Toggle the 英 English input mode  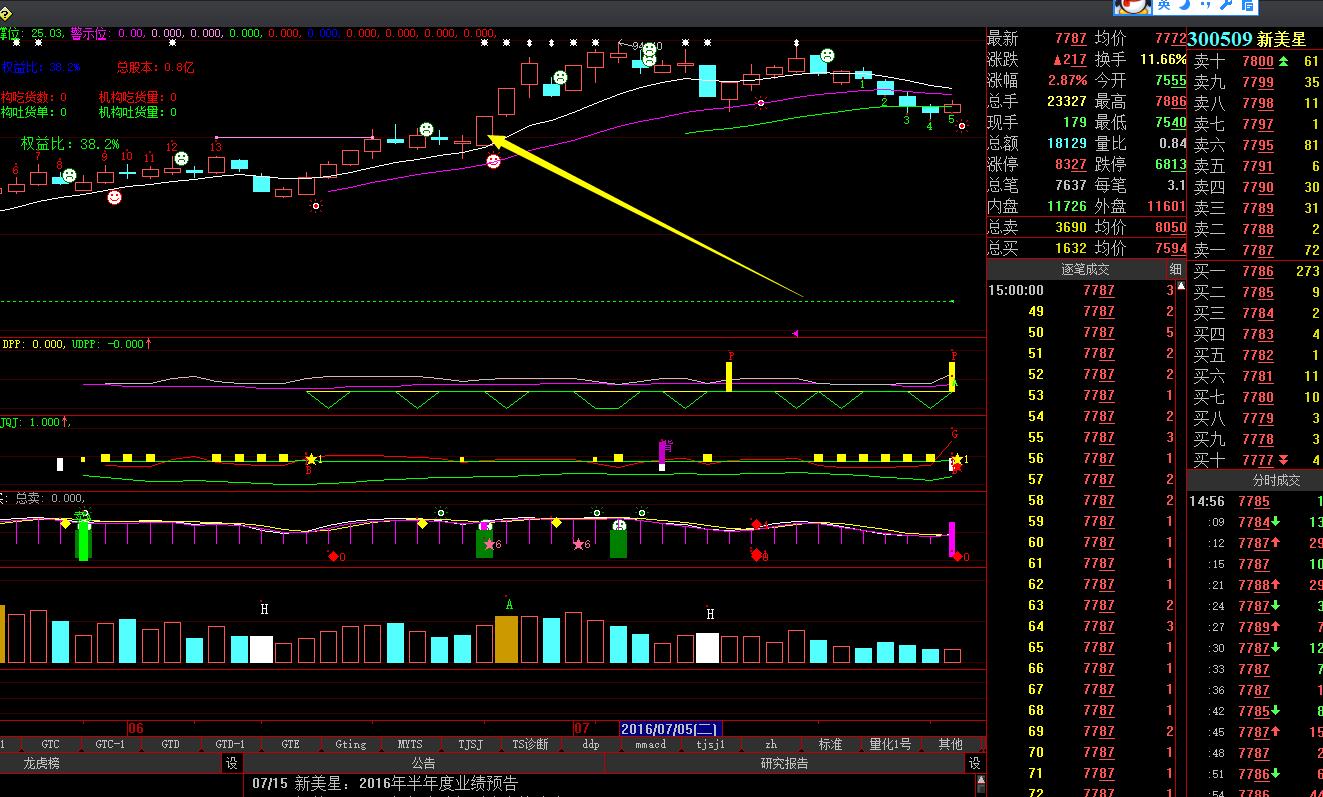[x=1164, y=5]
